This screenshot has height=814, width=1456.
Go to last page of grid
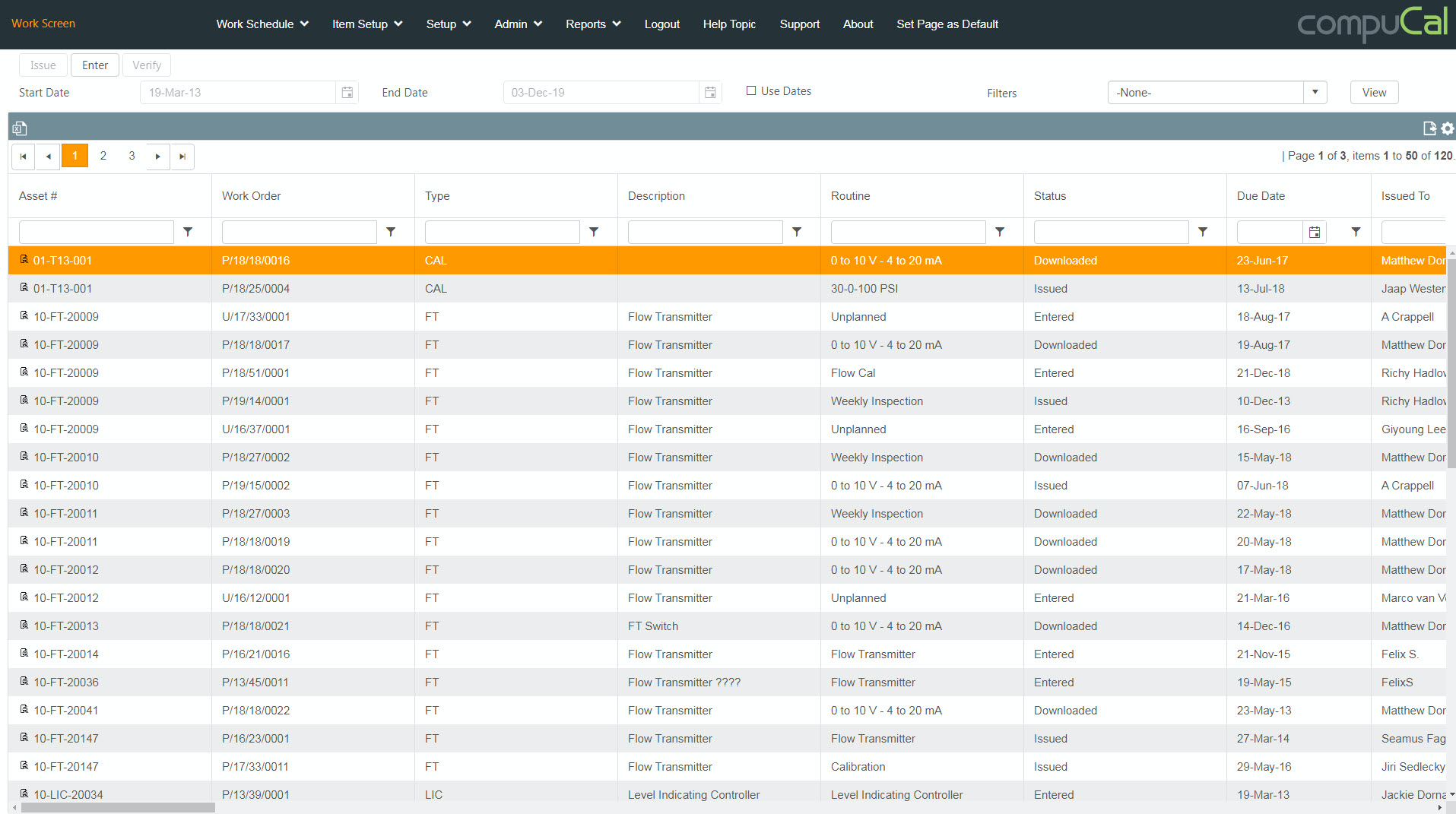pyautogui.click(x=182, y=157)
